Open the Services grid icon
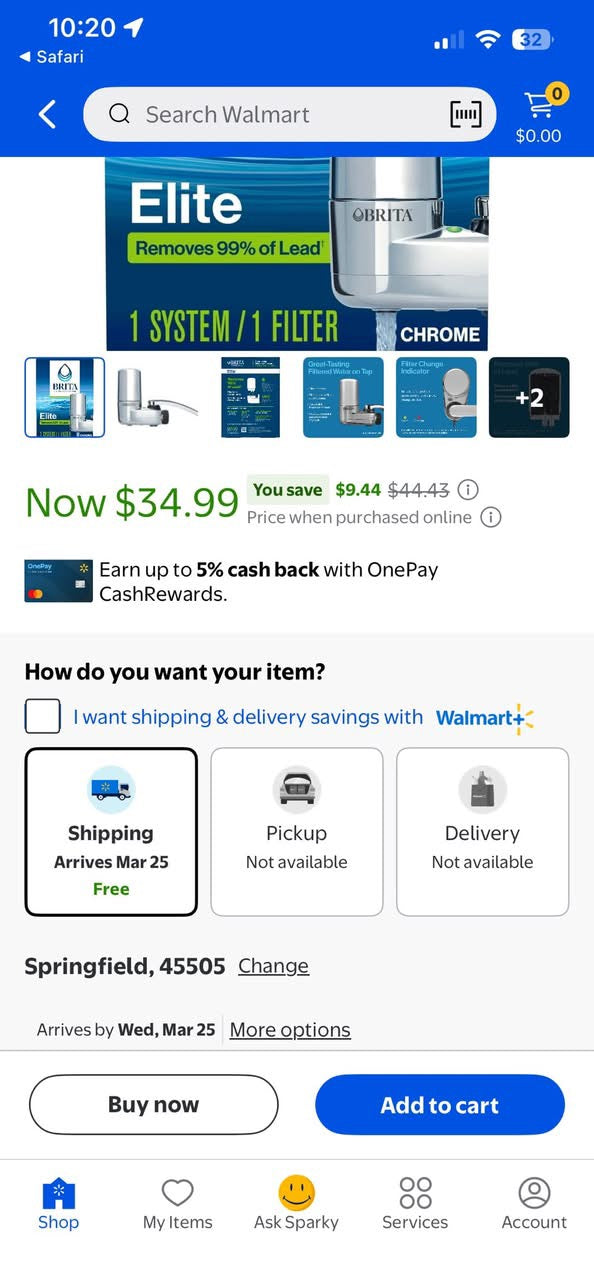Screen dimensions: 594x1286 (415, 1192)
